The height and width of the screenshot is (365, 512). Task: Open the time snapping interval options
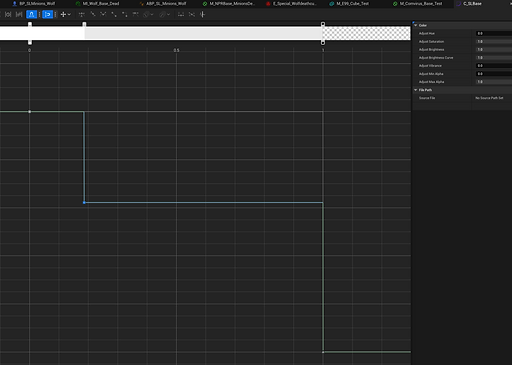tap(39, 14)
